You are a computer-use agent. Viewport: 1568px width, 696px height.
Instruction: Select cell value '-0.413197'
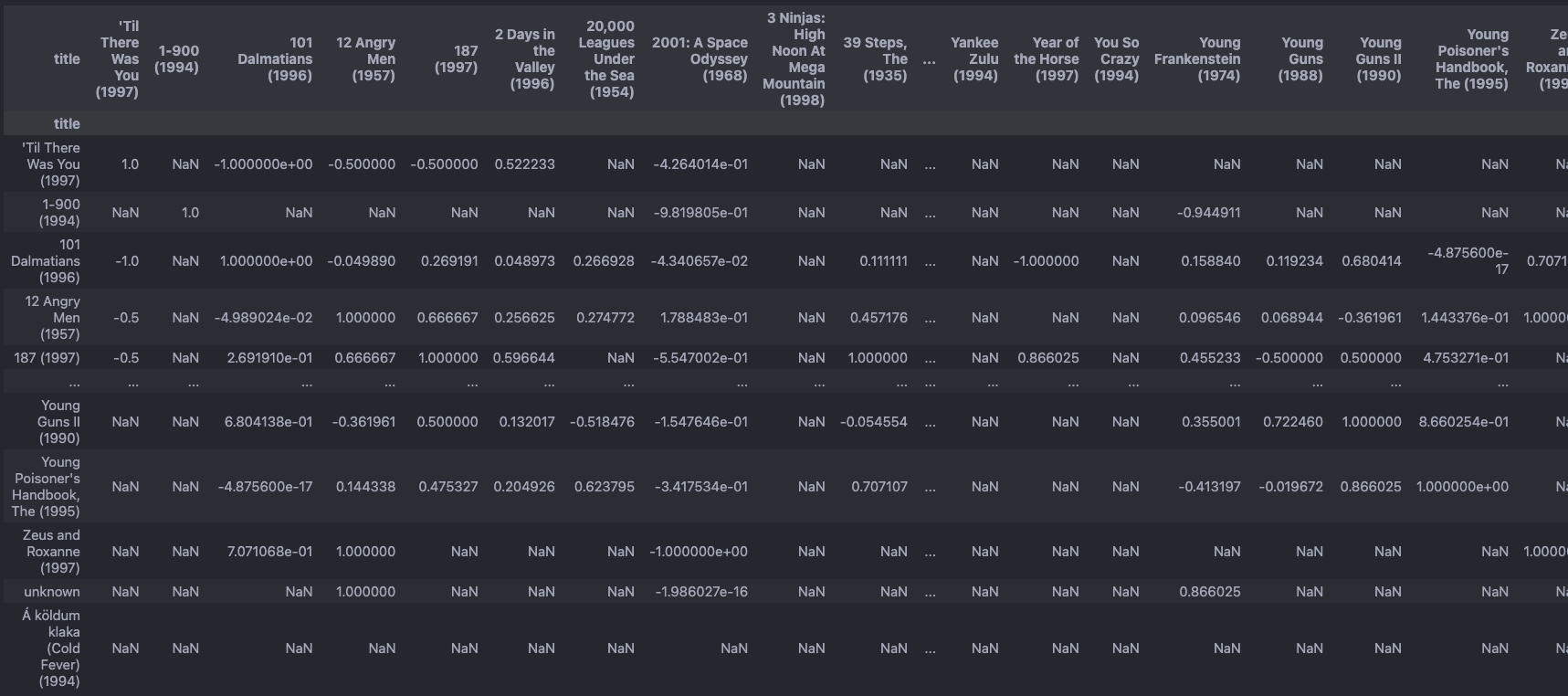[x=1209, y=487]
